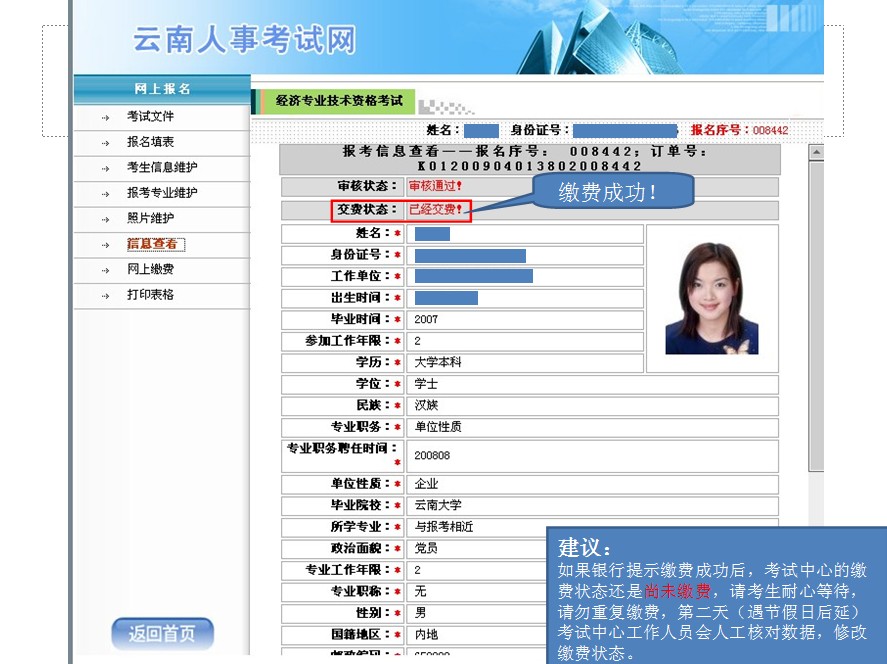Open 考试文件 in the sidebar
This screenshot has height=664, width=887.
[x=150, y=117]
